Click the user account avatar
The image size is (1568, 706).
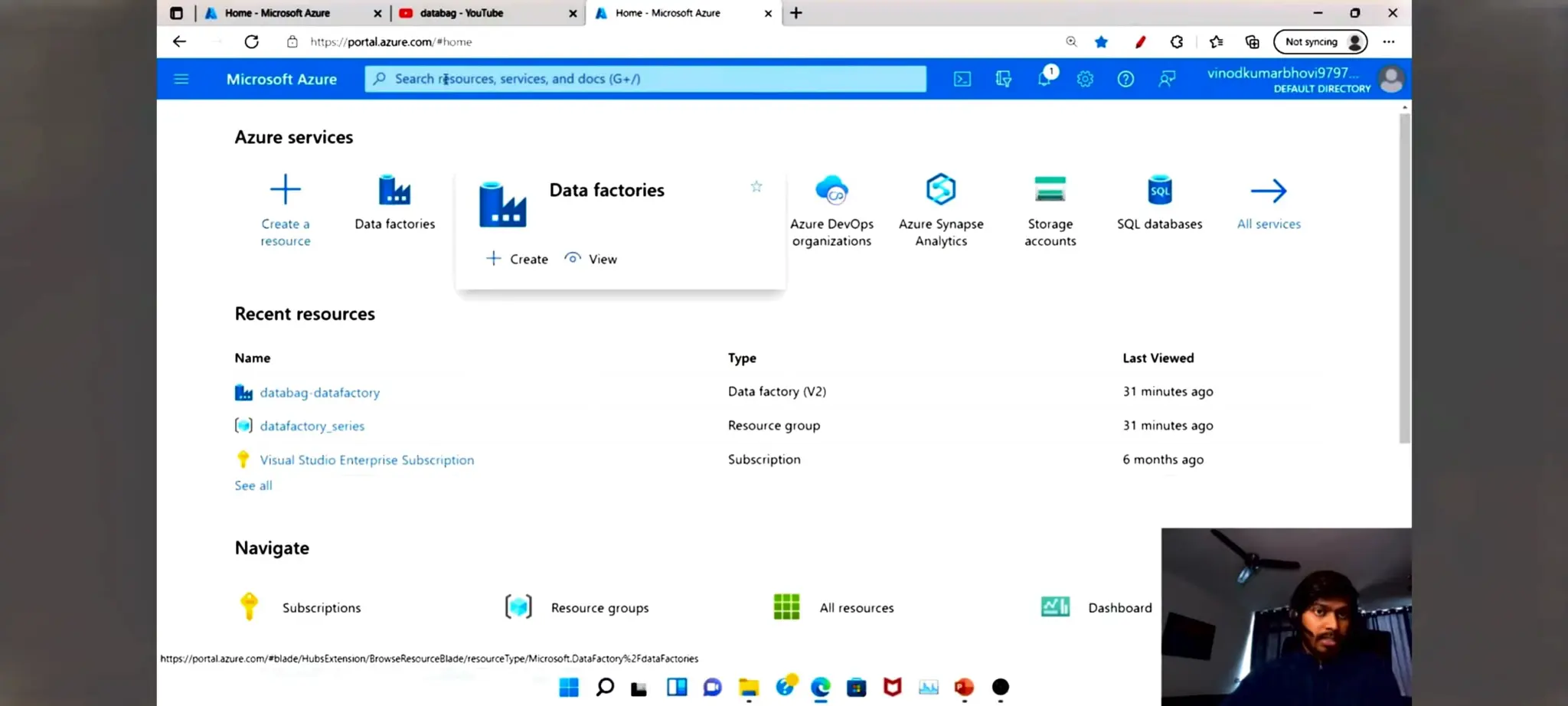(1391, 79)
